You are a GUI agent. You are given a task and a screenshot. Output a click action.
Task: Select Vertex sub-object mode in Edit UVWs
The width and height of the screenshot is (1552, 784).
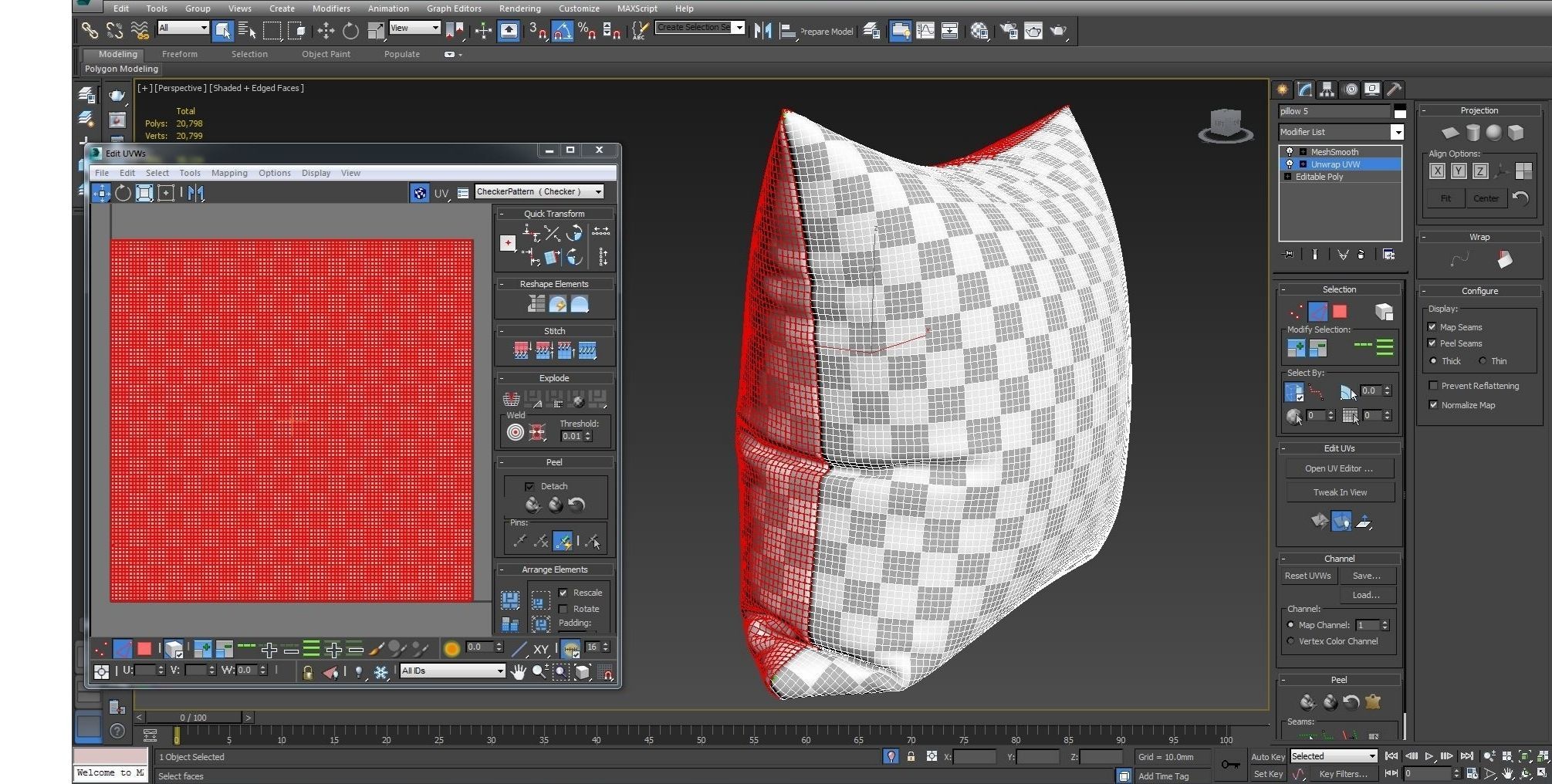click(100, 650)
